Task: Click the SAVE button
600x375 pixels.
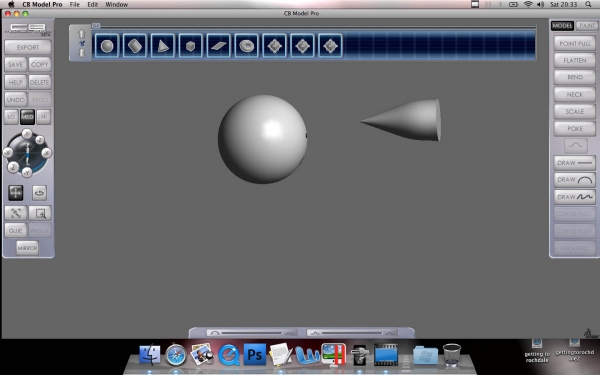Action: click(x=16, y=64)
